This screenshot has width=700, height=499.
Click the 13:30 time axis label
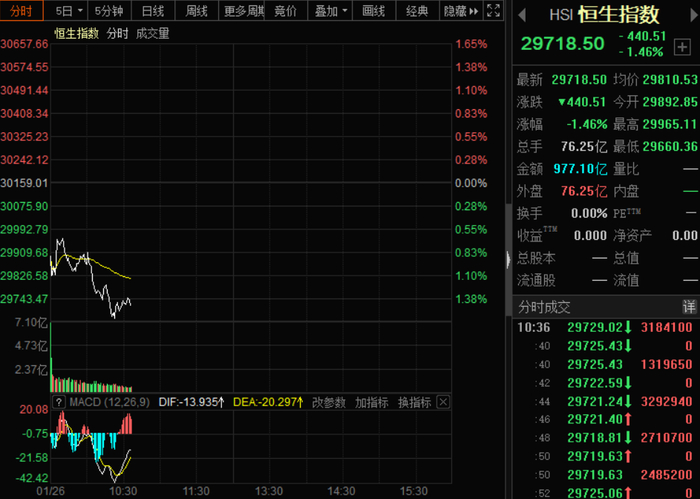(x=268, y=491)
